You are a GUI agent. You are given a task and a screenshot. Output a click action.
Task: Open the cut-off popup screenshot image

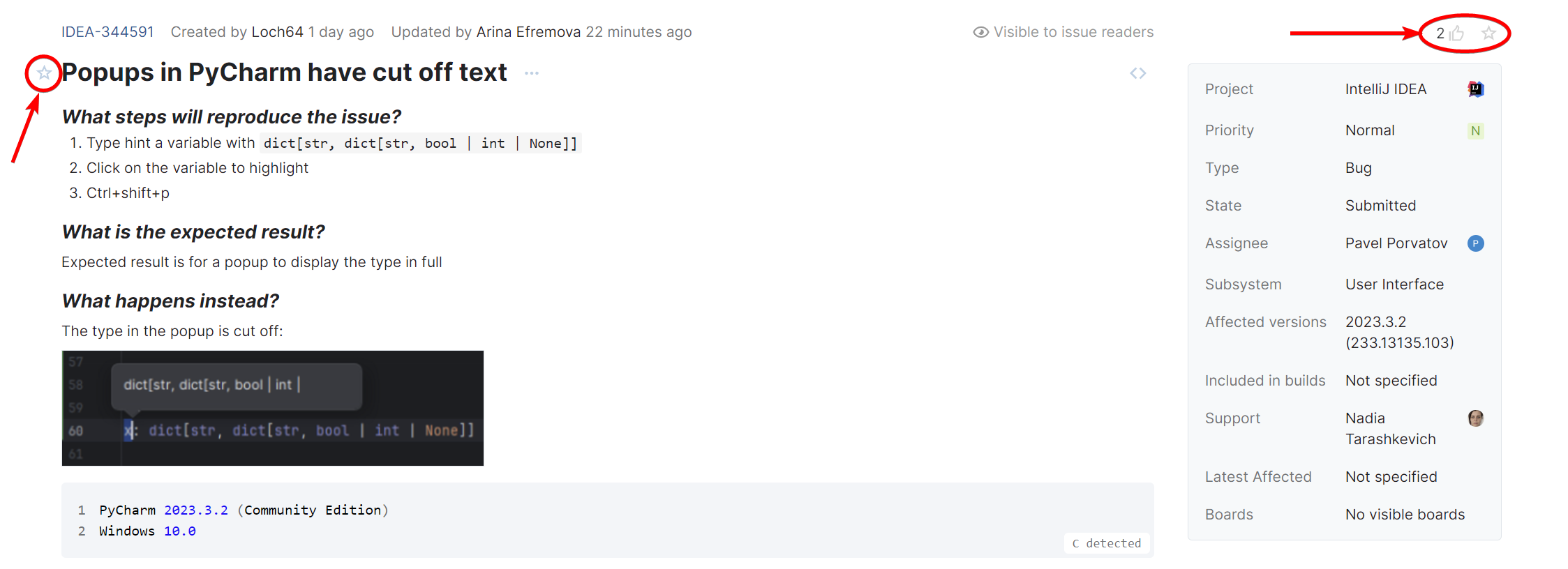click(273, 408)
